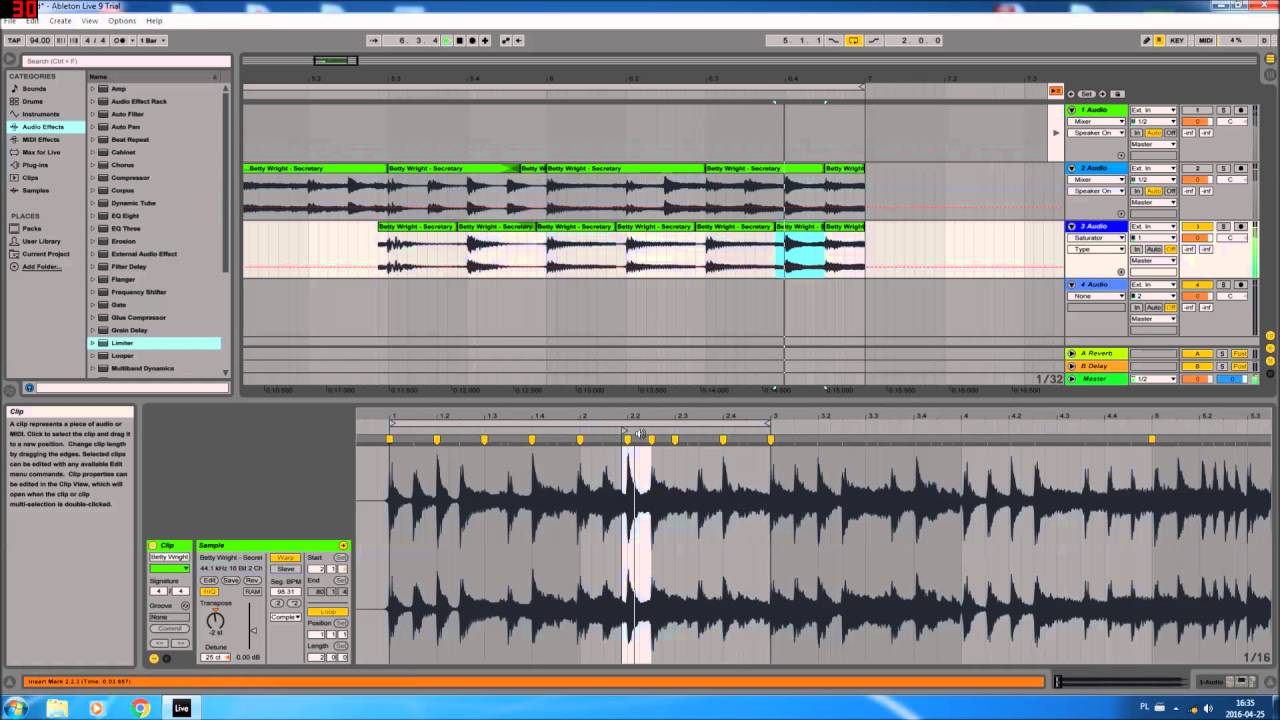The width and height of the screenshot is (1280, 720).
Task: Enable Draw Mode pencil icon
Action: (1146, 40)
